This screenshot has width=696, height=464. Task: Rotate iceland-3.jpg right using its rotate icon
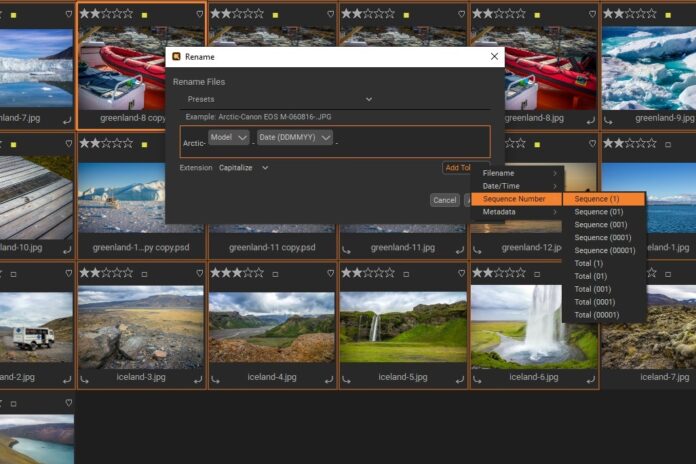pos(198,380)
